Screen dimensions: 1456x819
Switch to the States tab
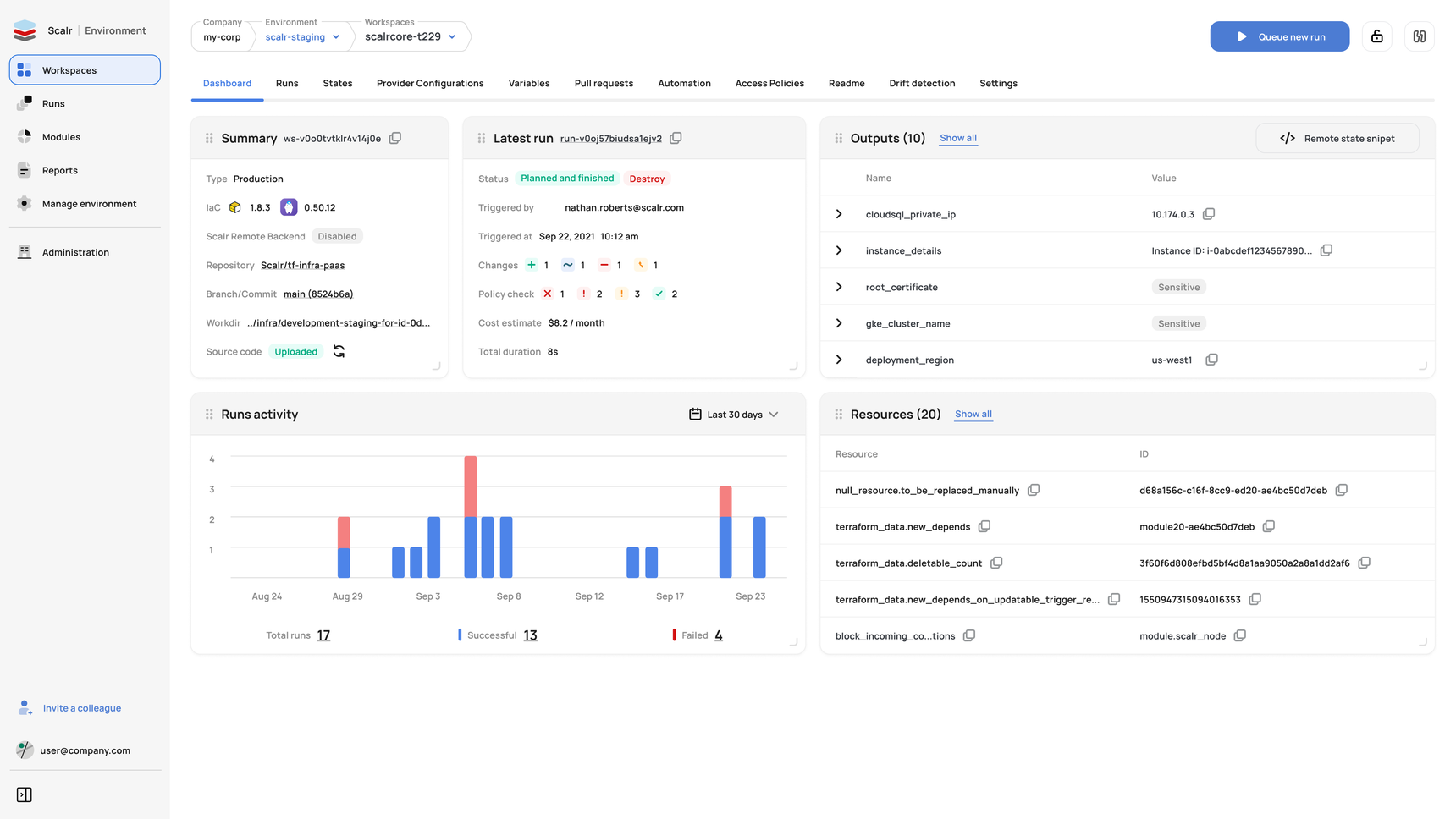[x=338, y=83]
